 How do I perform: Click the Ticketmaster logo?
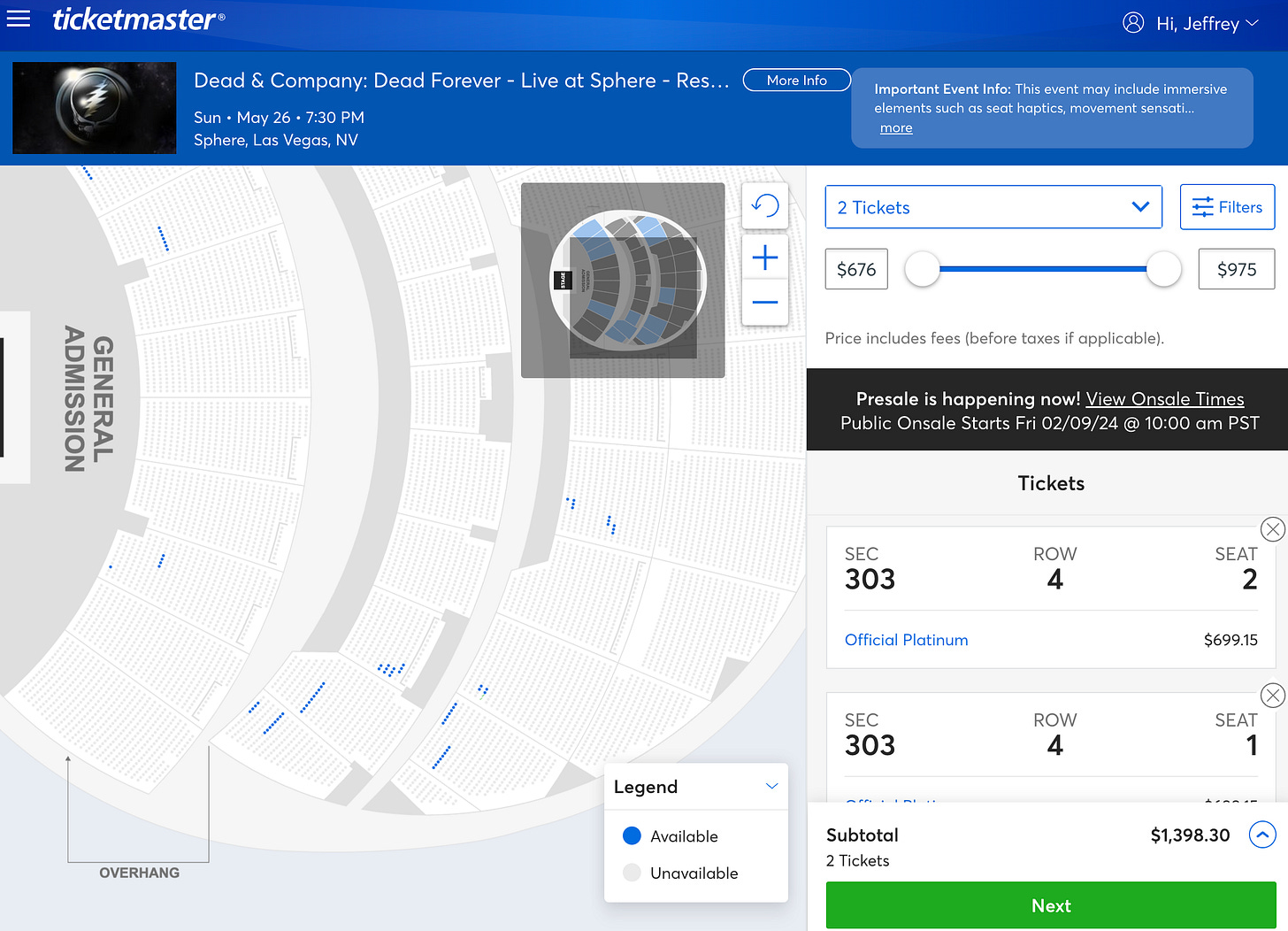(x=139, y=19)
